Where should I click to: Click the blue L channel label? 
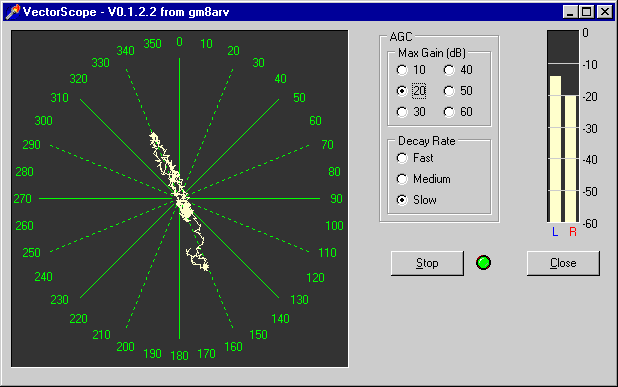[555, 232]
